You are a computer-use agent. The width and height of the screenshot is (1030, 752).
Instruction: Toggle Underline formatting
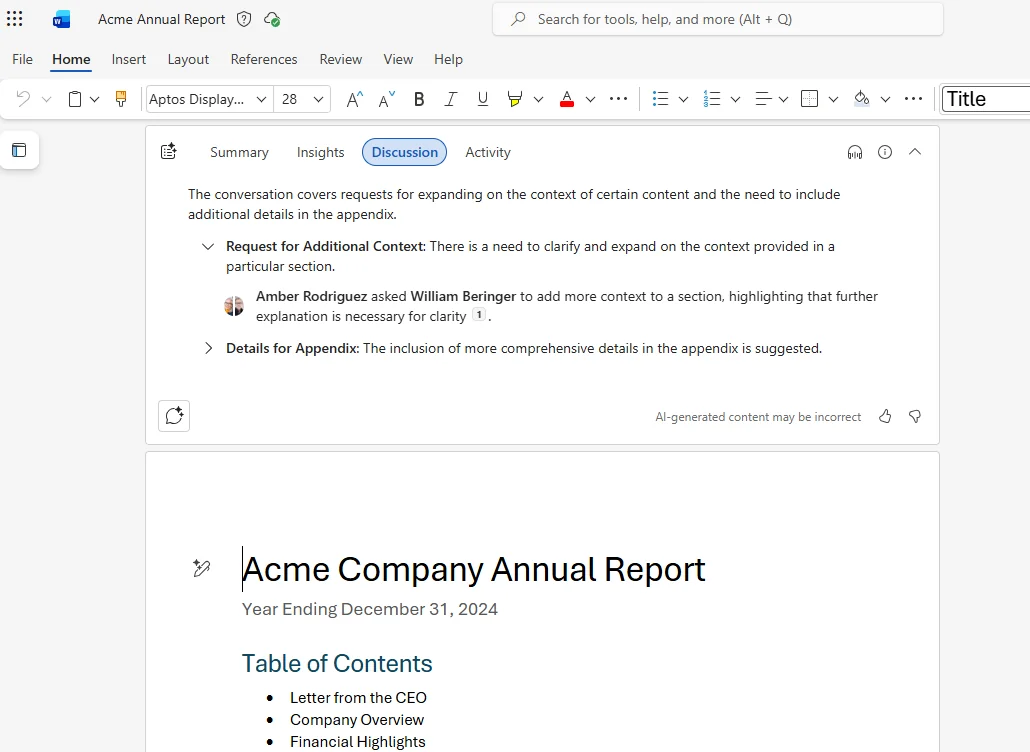[483, 99]
